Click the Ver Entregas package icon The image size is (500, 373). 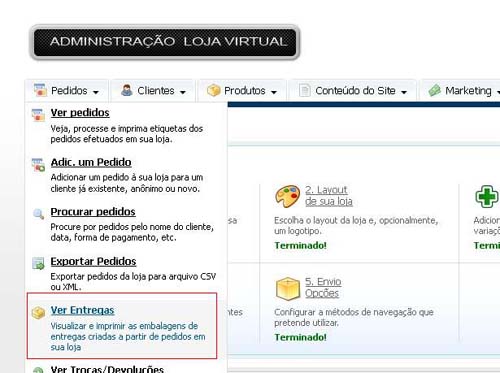pos(38,313)
